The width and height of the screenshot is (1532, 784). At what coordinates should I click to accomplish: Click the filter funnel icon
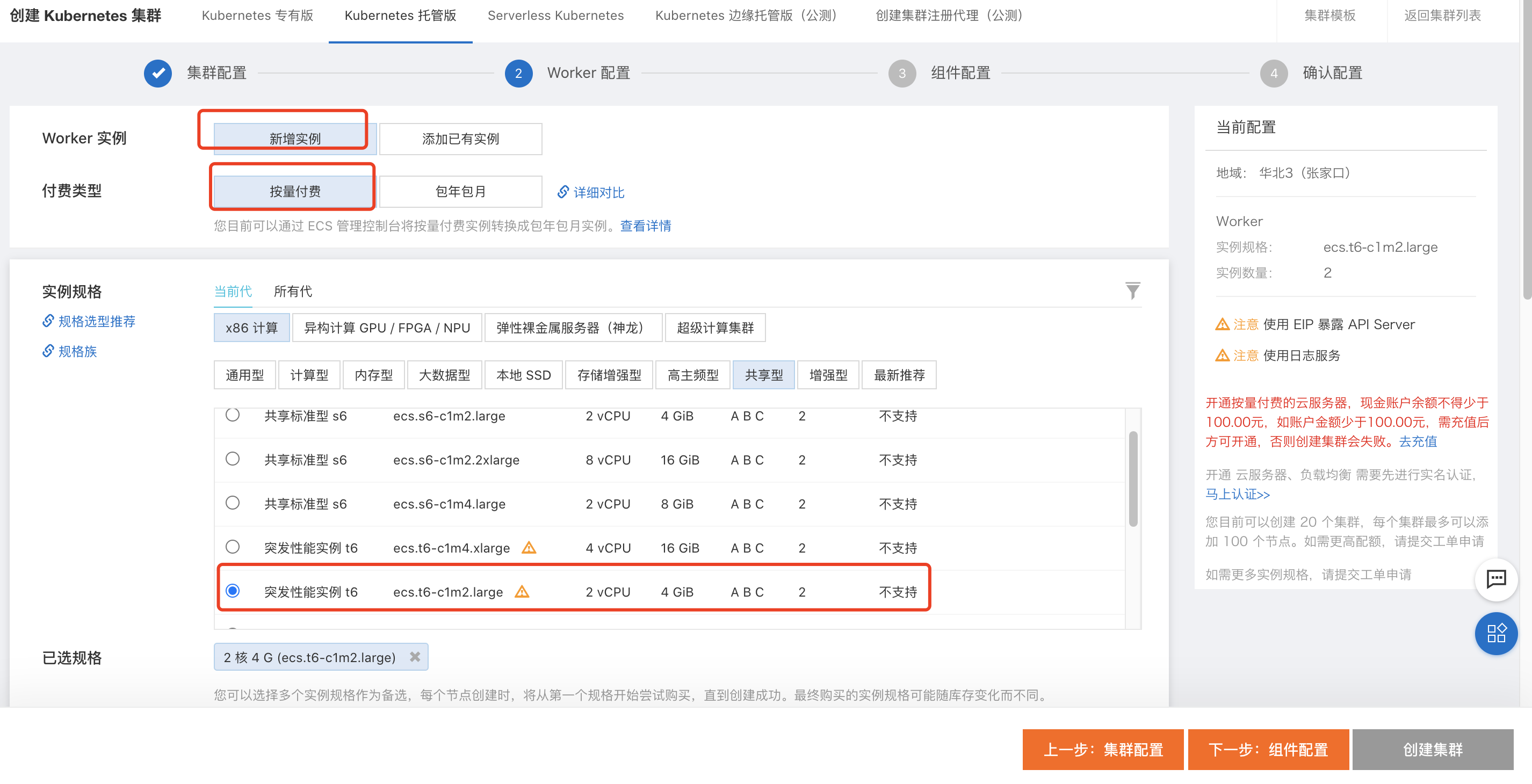(x=1132, y=291)
